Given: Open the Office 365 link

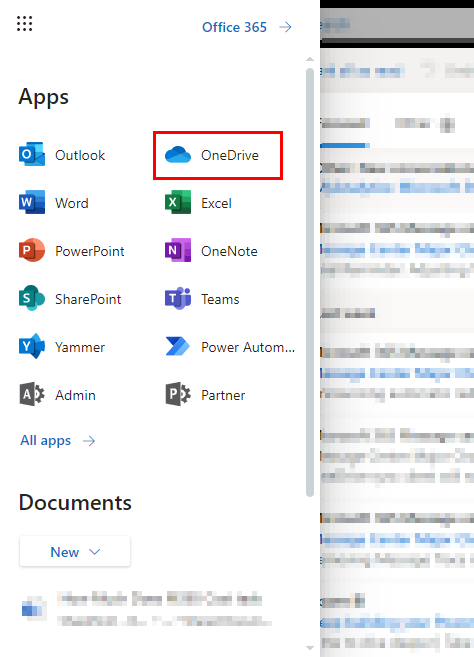Looking at the screenshot, I should pos(234,27).
